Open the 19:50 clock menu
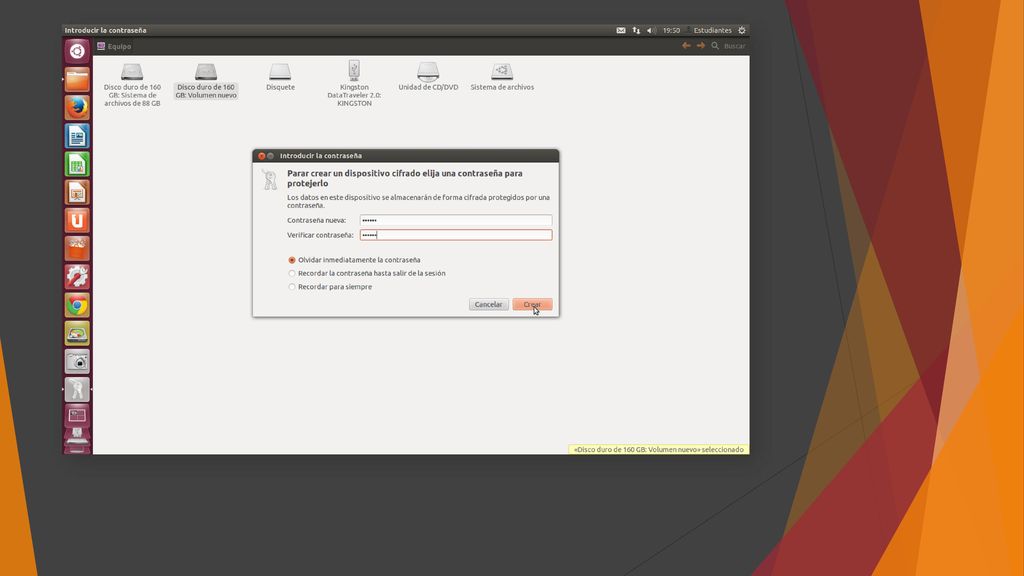Screen dimensions: 1024x576 (671, 30)
